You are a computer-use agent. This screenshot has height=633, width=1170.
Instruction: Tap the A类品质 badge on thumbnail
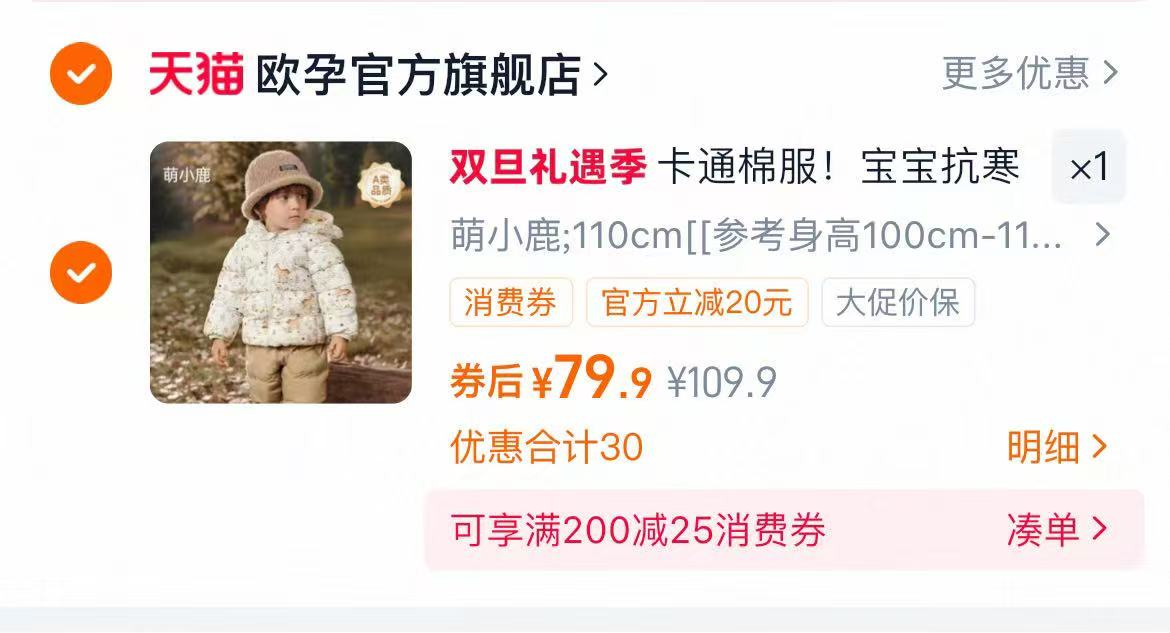[381, 185]
